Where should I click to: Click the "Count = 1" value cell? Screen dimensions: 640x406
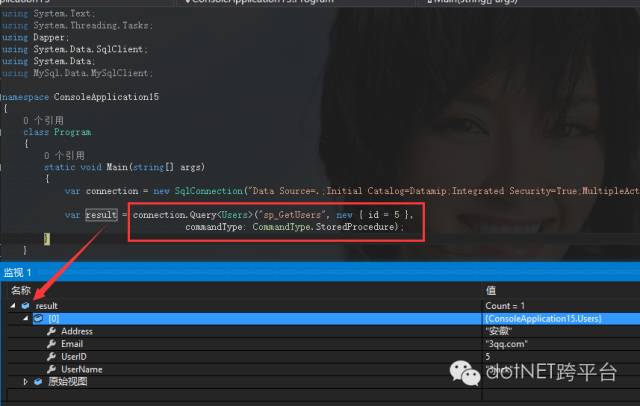(505, 306)
